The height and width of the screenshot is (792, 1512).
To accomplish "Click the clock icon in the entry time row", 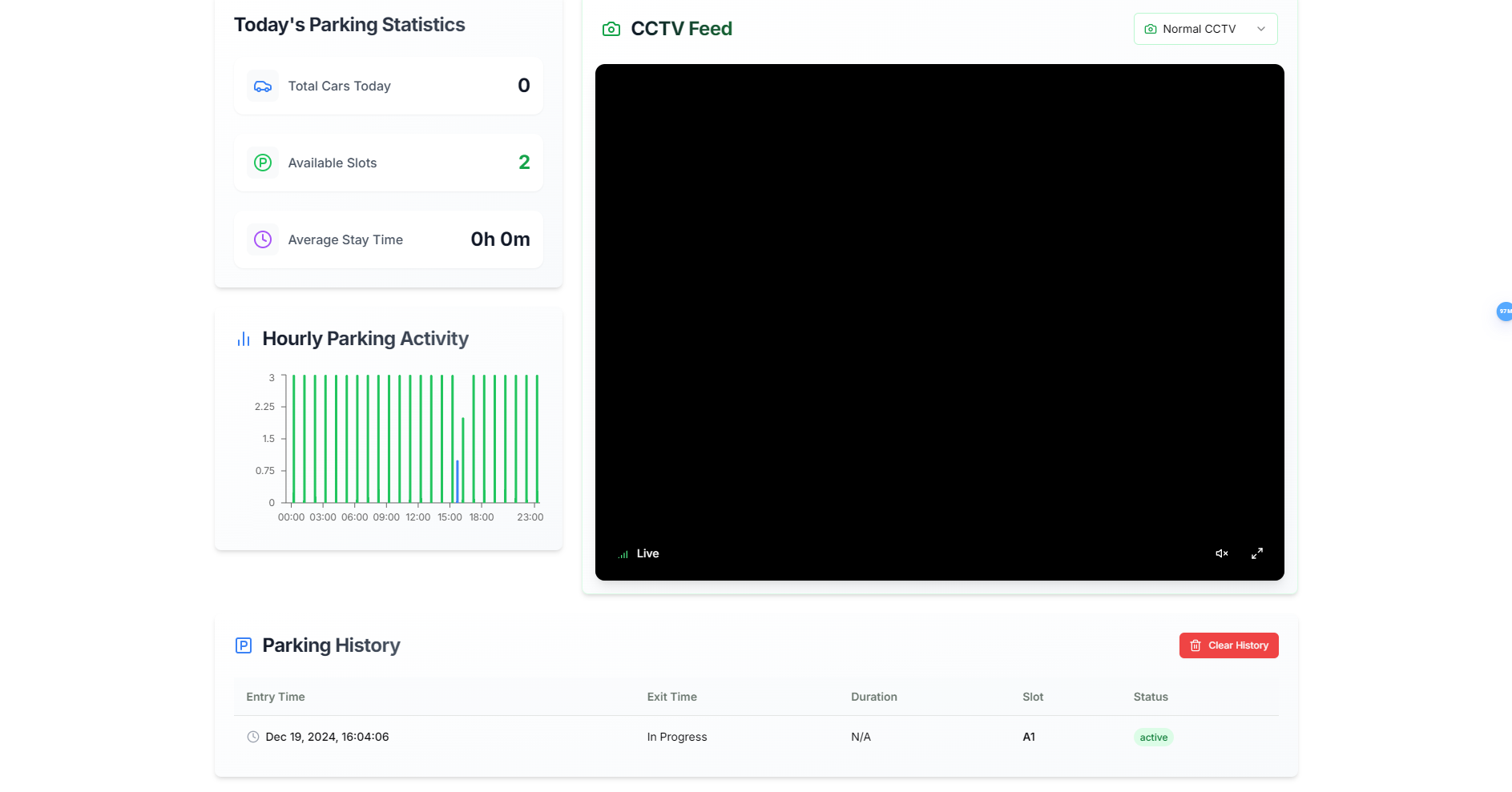I will (253, 737).
